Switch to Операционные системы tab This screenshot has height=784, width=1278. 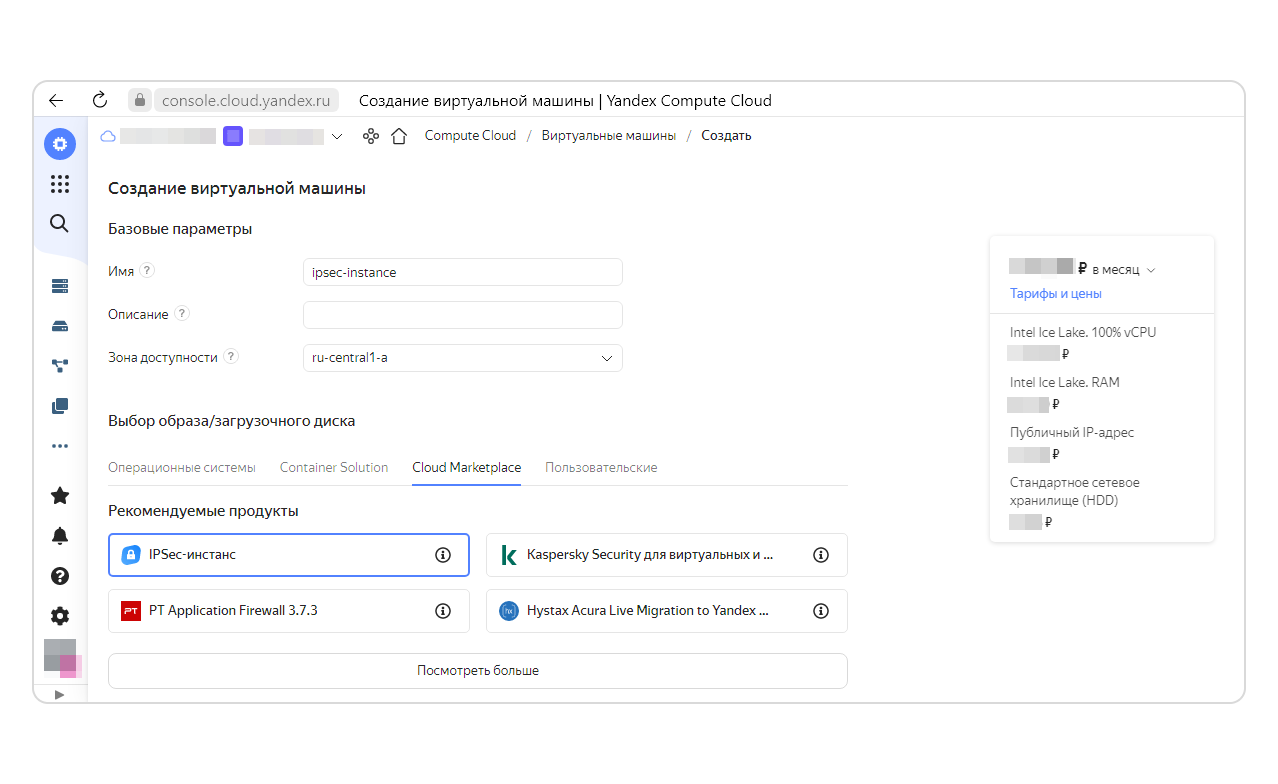181,468
